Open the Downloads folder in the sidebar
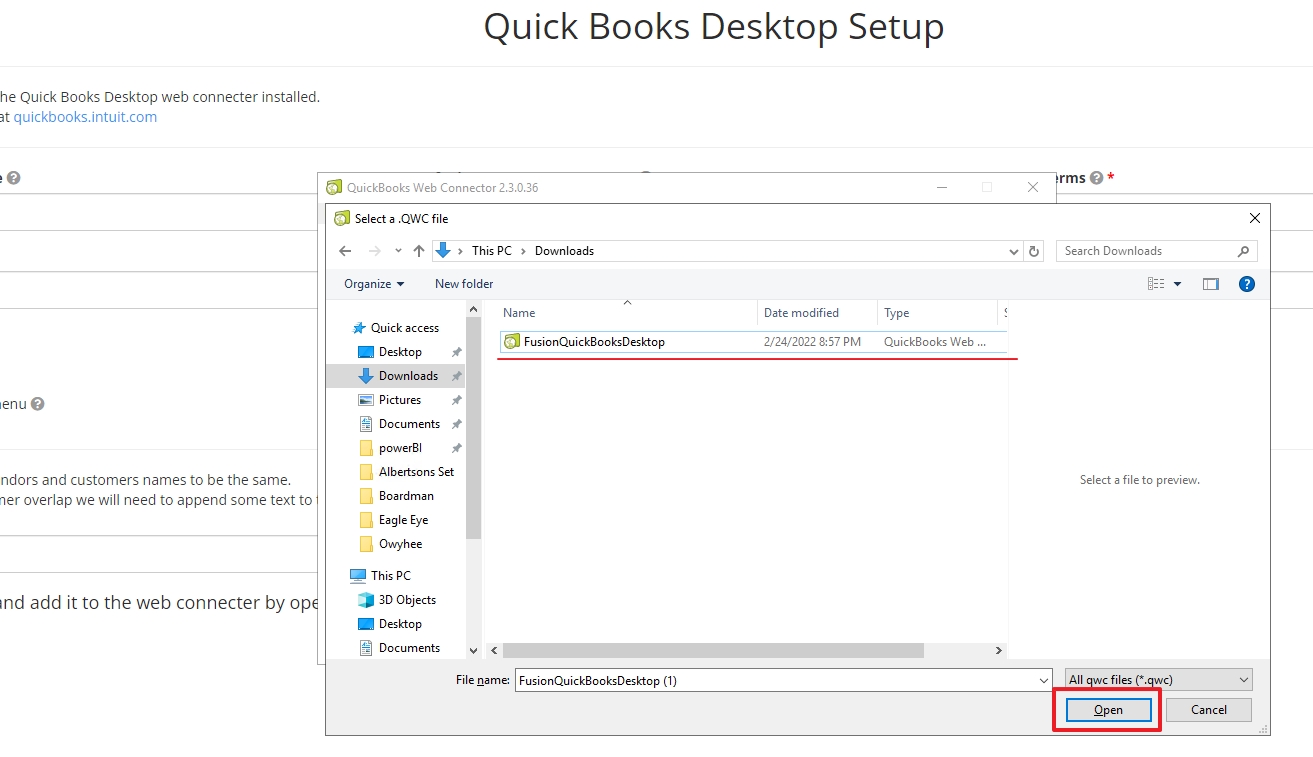Viewport: 1313px width, 757px height. coord(407,375)
